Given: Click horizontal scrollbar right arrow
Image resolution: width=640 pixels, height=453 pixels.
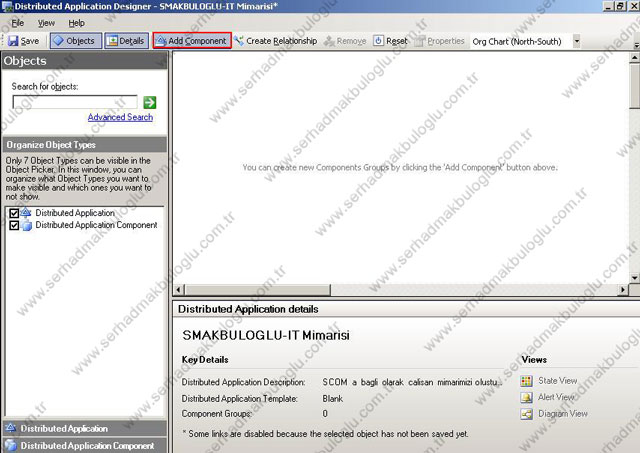Looking at the screenshot, I should click(x=623, y=290).
